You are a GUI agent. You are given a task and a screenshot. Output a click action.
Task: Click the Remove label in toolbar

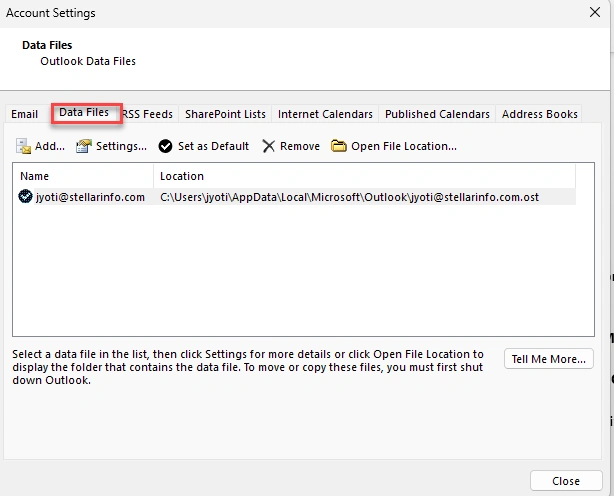pyautogui.click(x=300, y=146)
